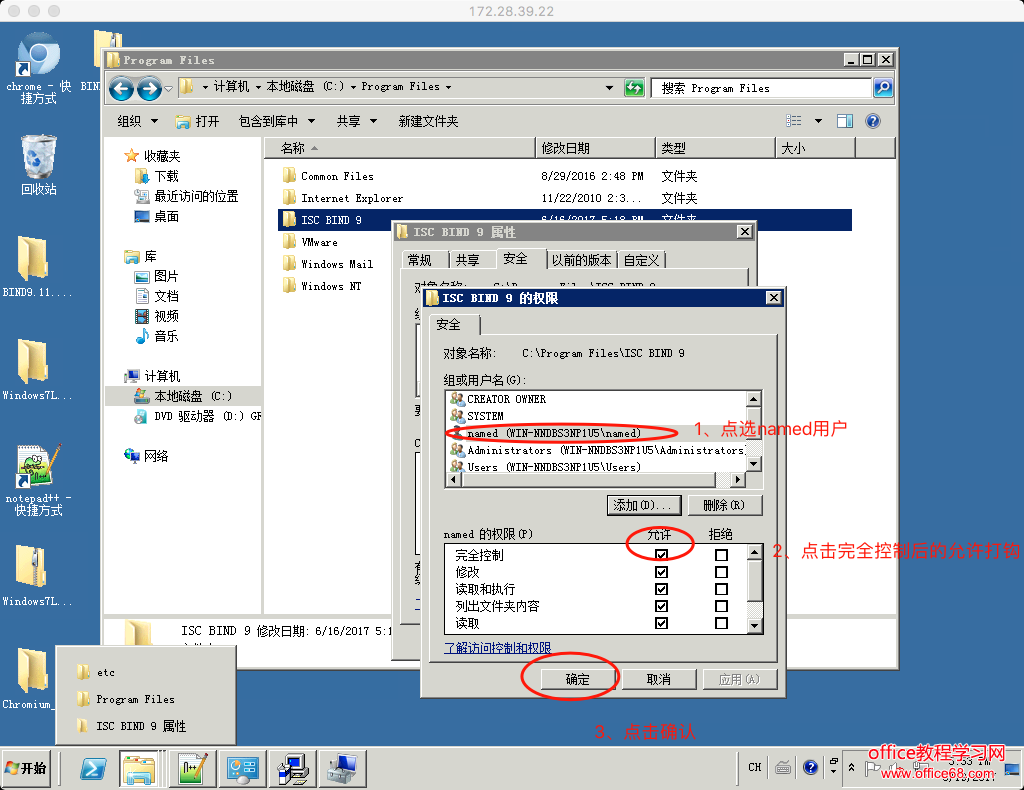1024x790 pixels.
Task: Select BIND9.11 folder on desktop
Action: pyautogui.click(x=37, y=267)
